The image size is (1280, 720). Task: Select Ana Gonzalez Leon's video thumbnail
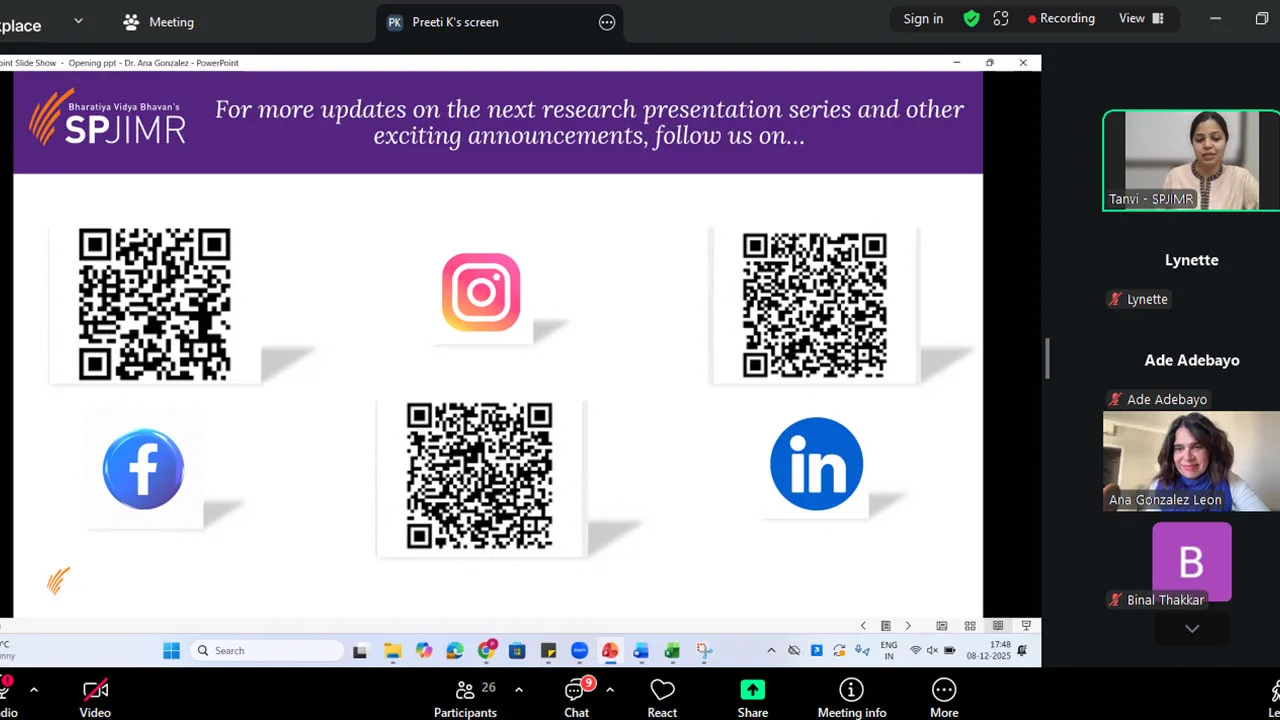(x=1190, y=462)
